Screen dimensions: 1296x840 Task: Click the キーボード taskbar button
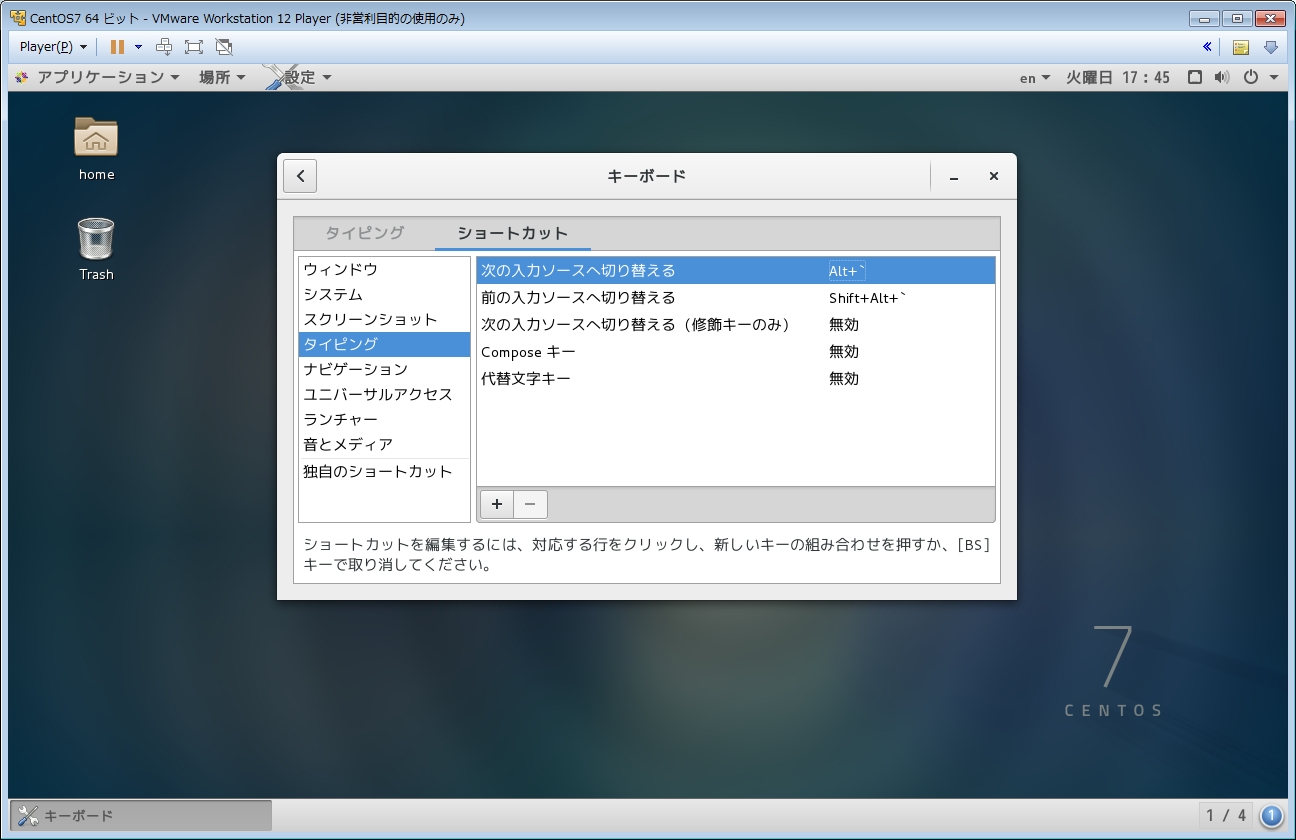point(141,815)
